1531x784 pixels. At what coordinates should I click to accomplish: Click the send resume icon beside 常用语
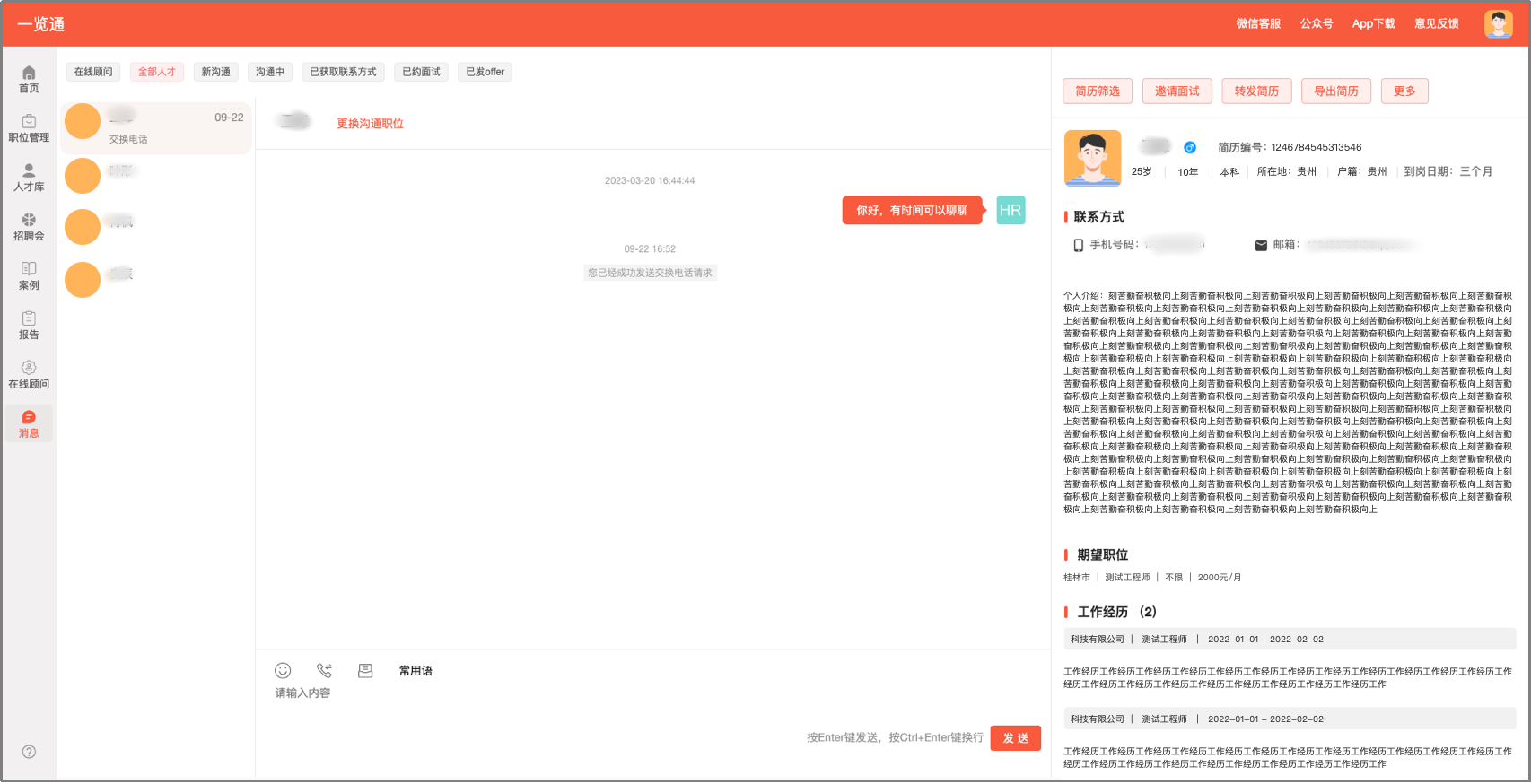[x=365, y=671]
